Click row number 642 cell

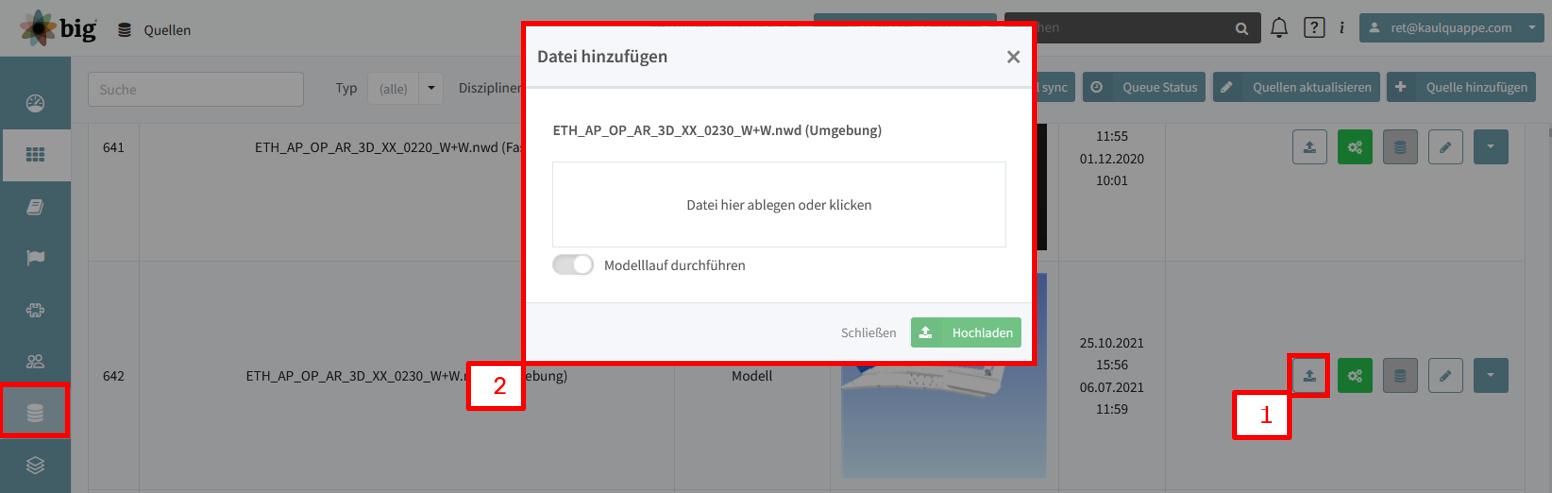point(113,377)
